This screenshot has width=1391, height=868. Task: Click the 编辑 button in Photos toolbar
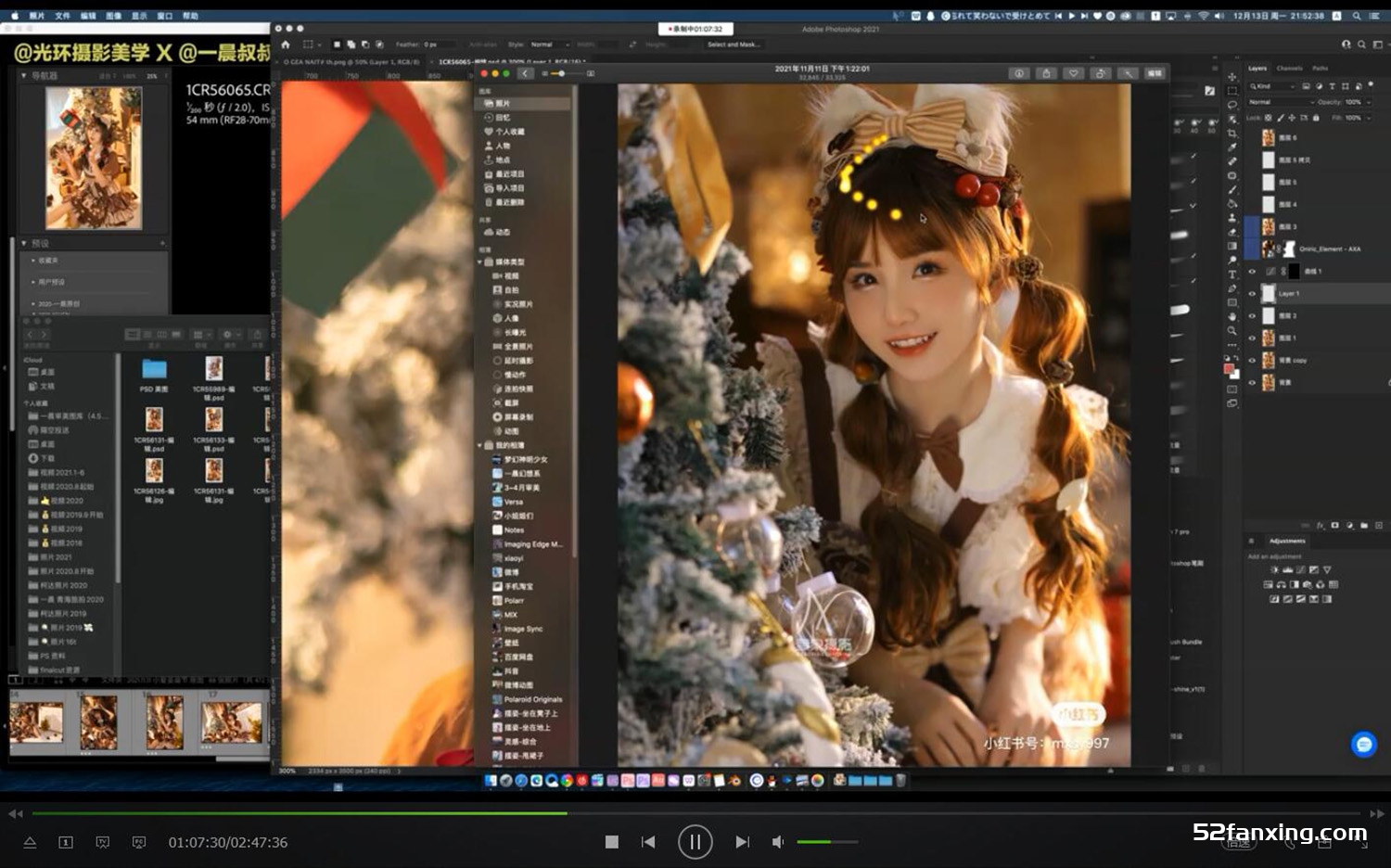click(1155, 73)
